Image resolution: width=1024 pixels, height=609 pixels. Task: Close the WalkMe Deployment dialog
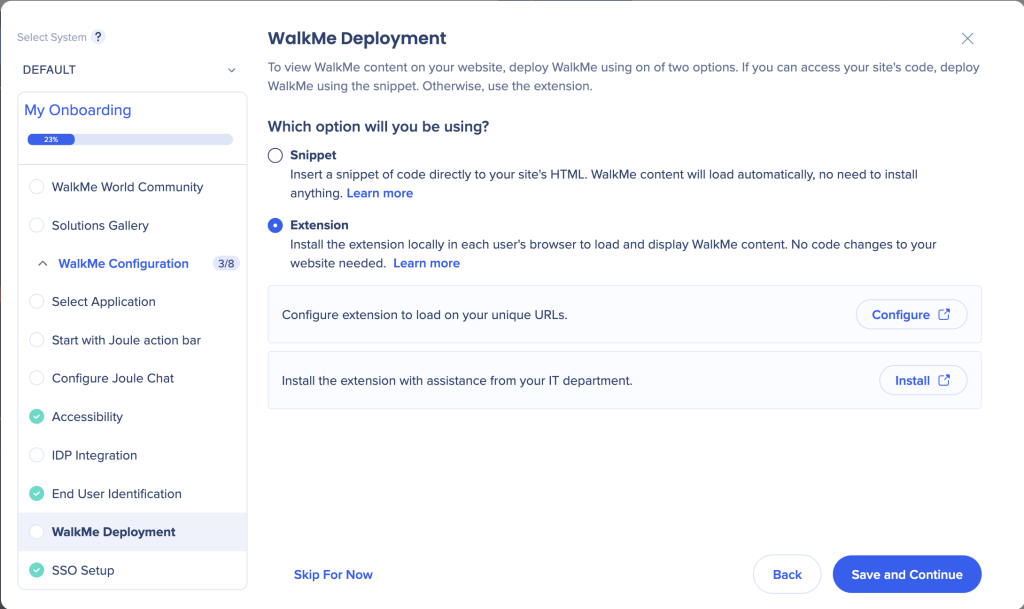click(x=967, y=39)
